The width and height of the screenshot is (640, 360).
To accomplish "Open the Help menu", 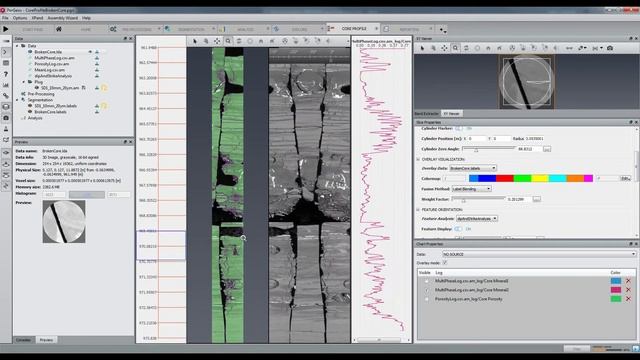I will coord(86,18).
